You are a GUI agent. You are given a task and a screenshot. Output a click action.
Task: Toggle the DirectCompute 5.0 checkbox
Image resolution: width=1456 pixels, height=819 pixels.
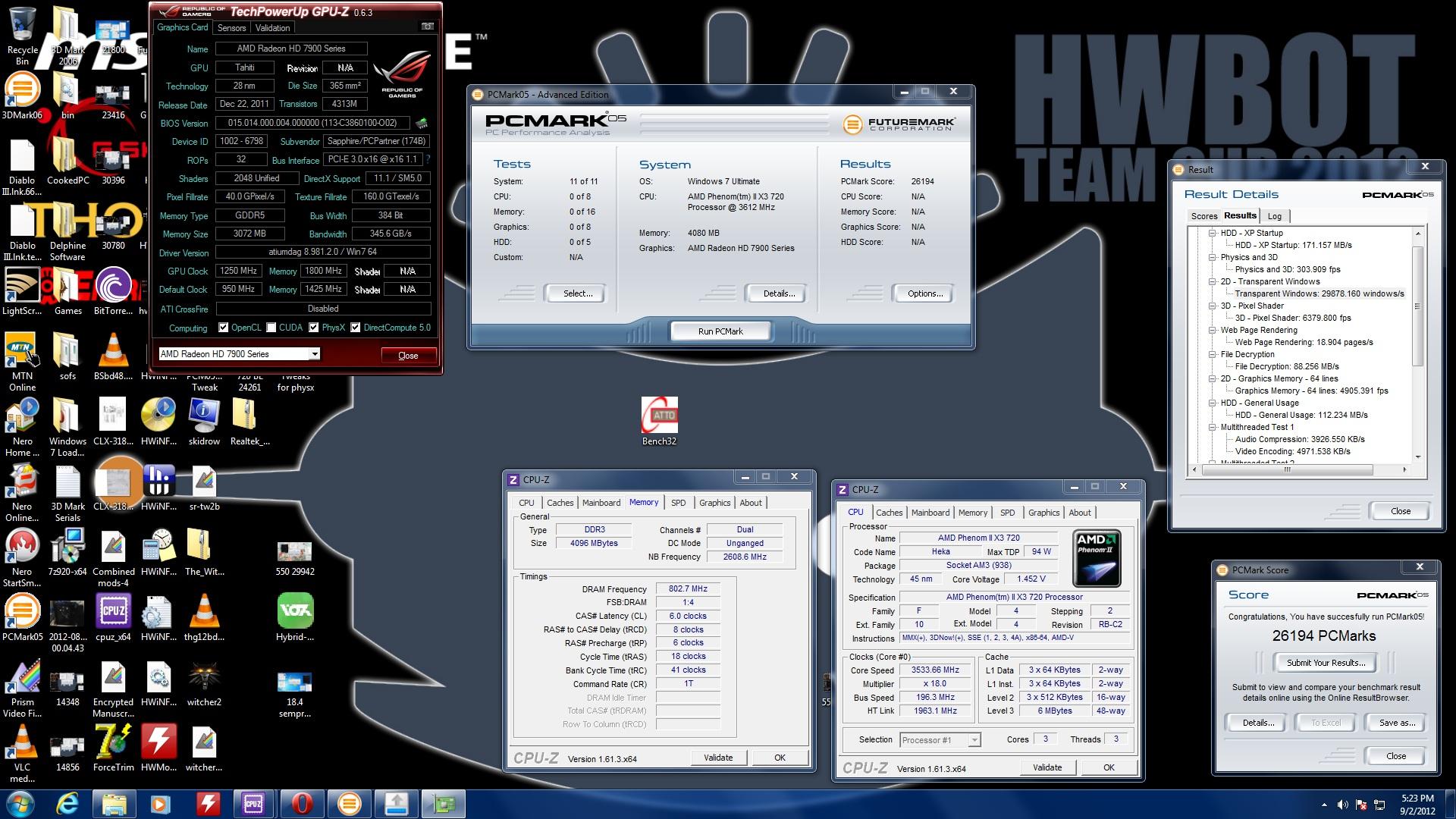(355, 328)
